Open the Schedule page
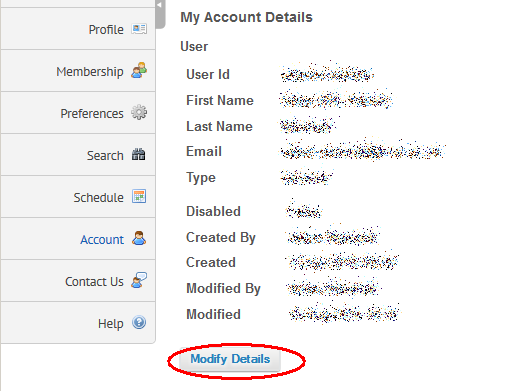Screen dimensions: 527x391 pos(78,197)
